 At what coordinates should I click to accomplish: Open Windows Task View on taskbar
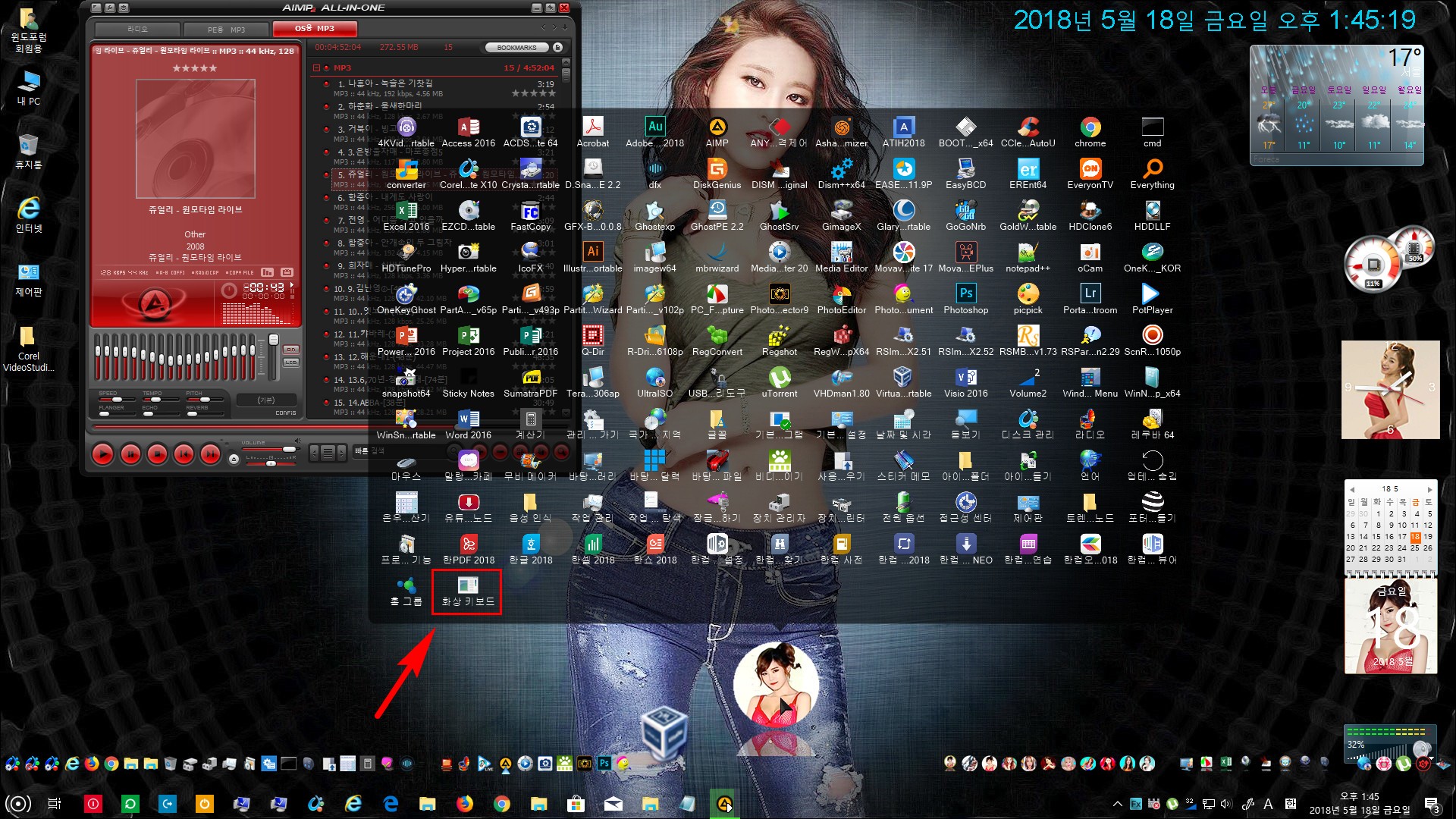[x=55, y=804]
